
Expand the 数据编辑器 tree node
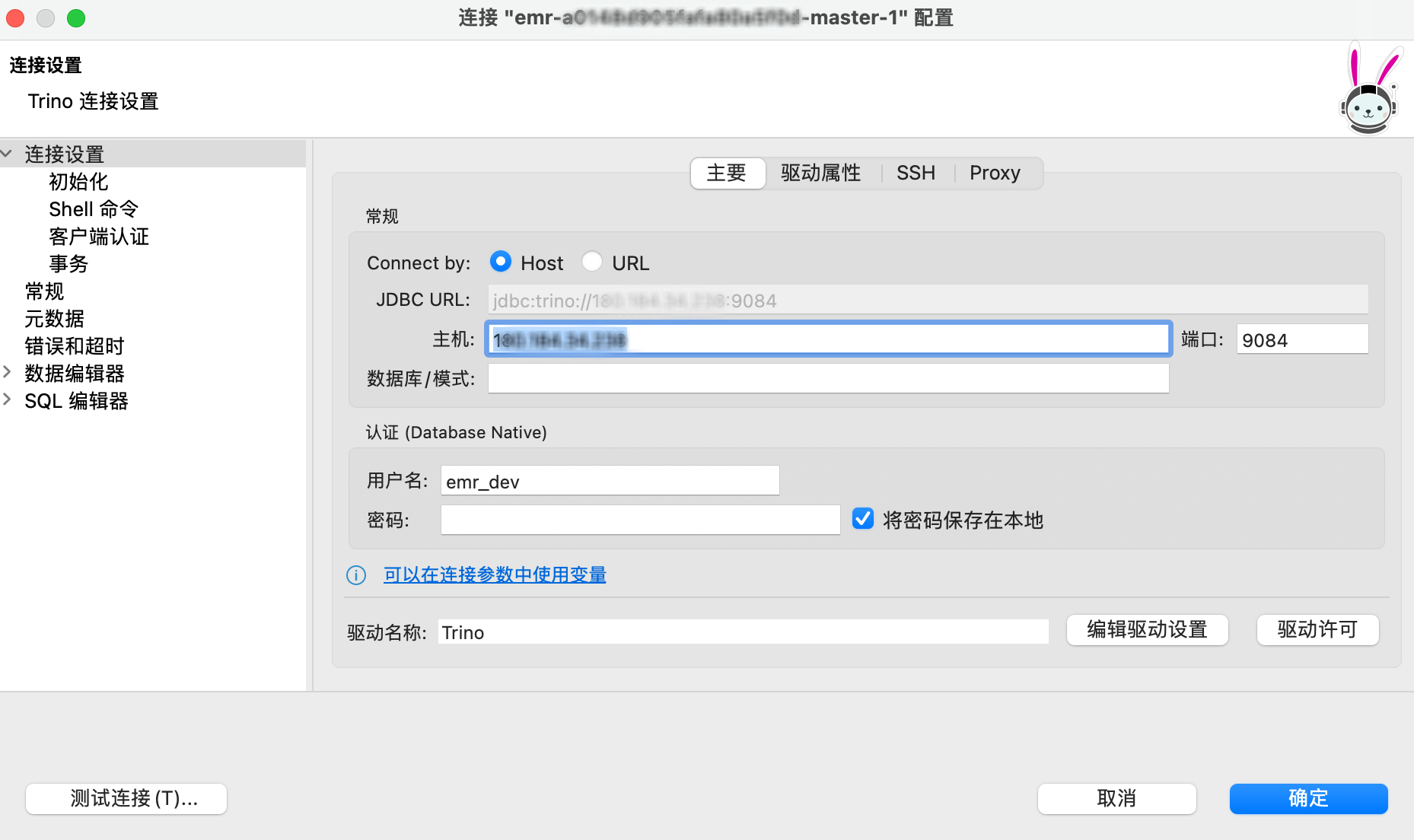[x=7, y=373]
